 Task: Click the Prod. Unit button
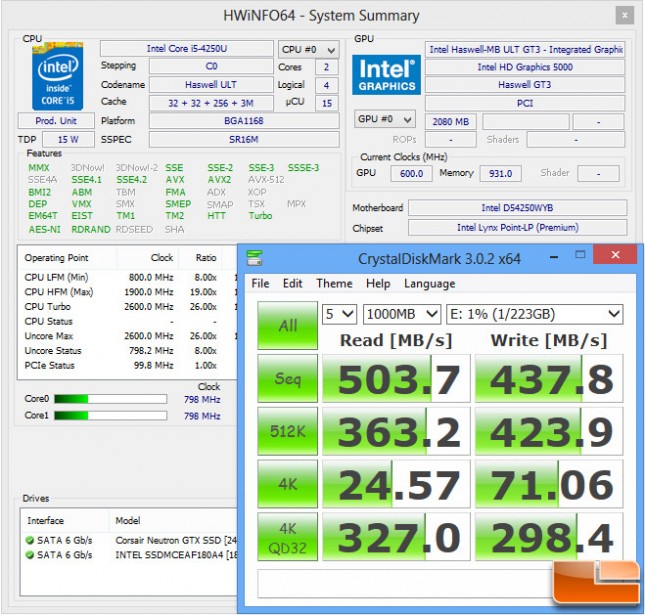point(56,121)
